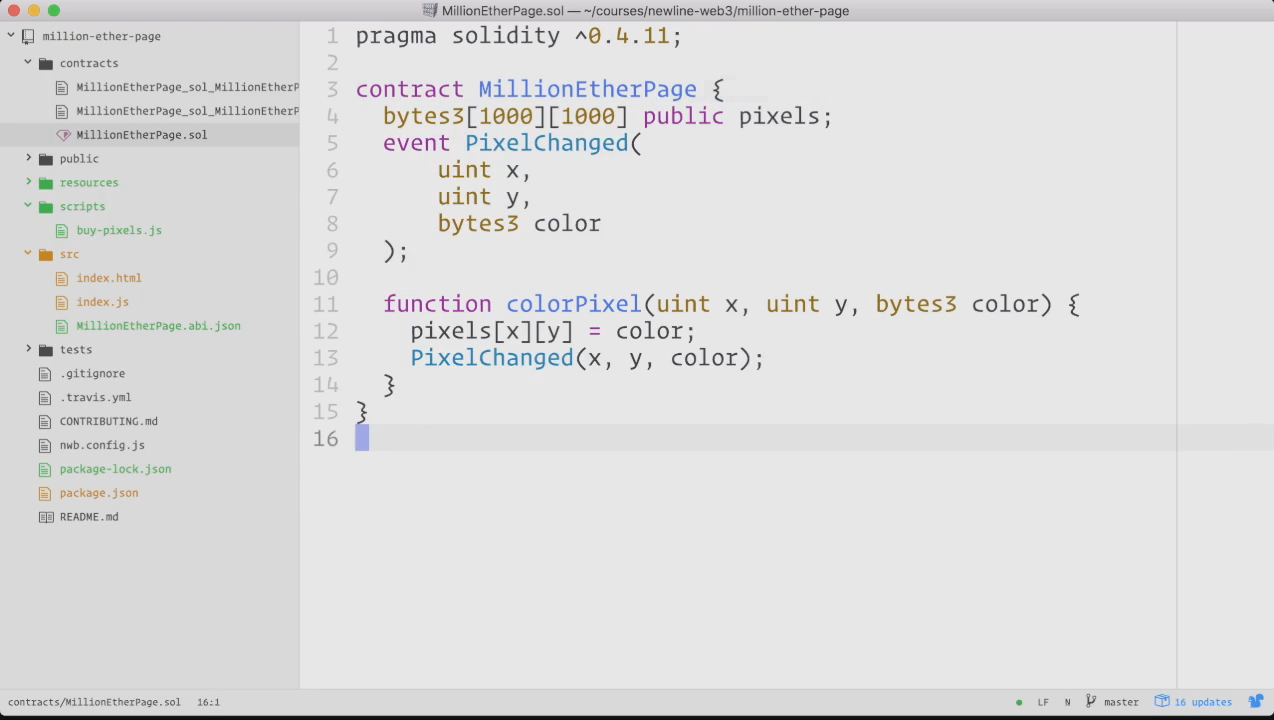The image size is (1274, 720).
Task: Click the git branch icon beside master
Action: tap(1091, 702)
